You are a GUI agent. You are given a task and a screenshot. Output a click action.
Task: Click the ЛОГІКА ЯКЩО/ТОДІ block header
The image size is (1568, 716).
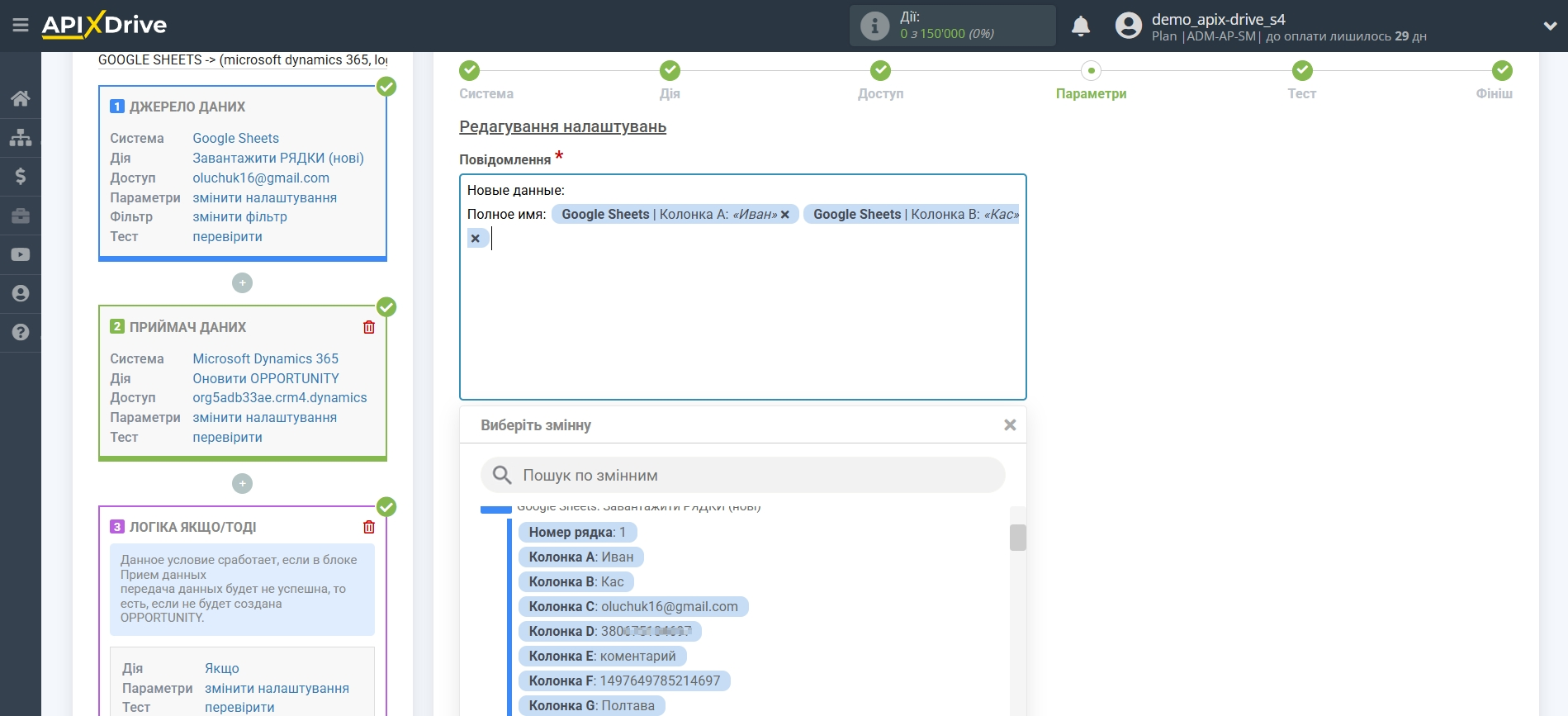click(192, 527)
